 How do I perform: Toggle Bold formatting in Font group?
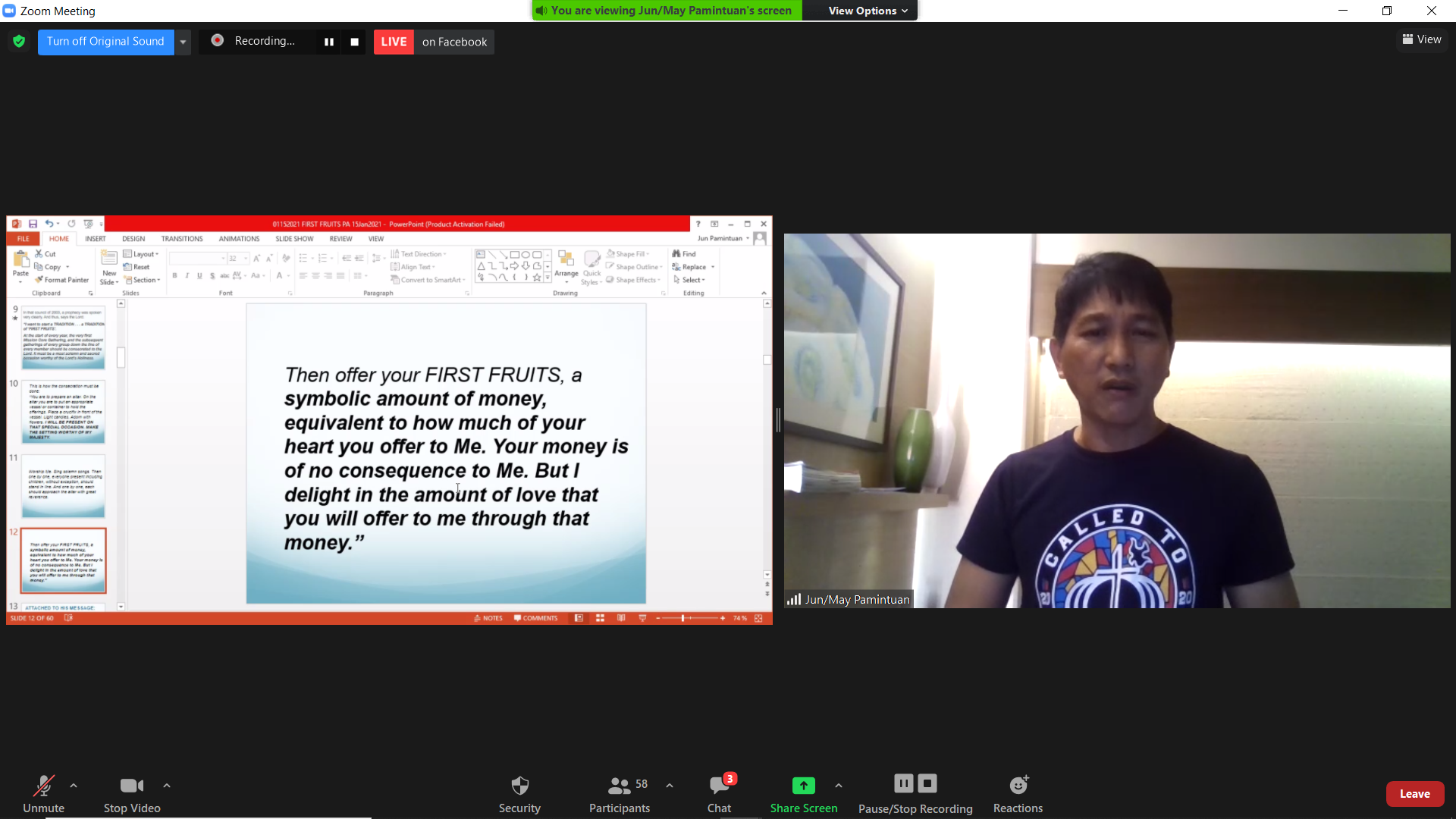pos(174,276)
